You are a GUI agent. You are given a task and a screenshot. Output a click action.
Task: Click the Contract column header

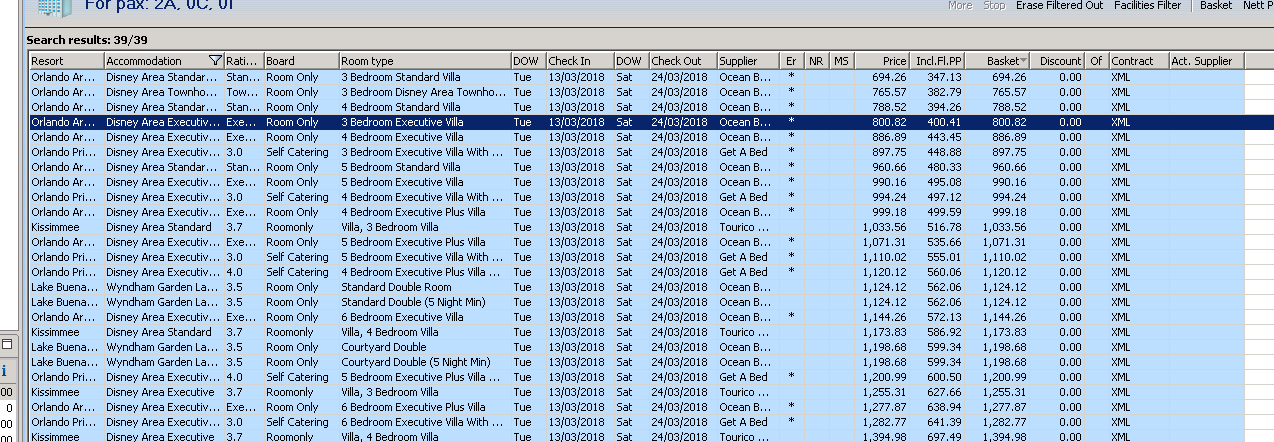click(x=1139, y=62)
